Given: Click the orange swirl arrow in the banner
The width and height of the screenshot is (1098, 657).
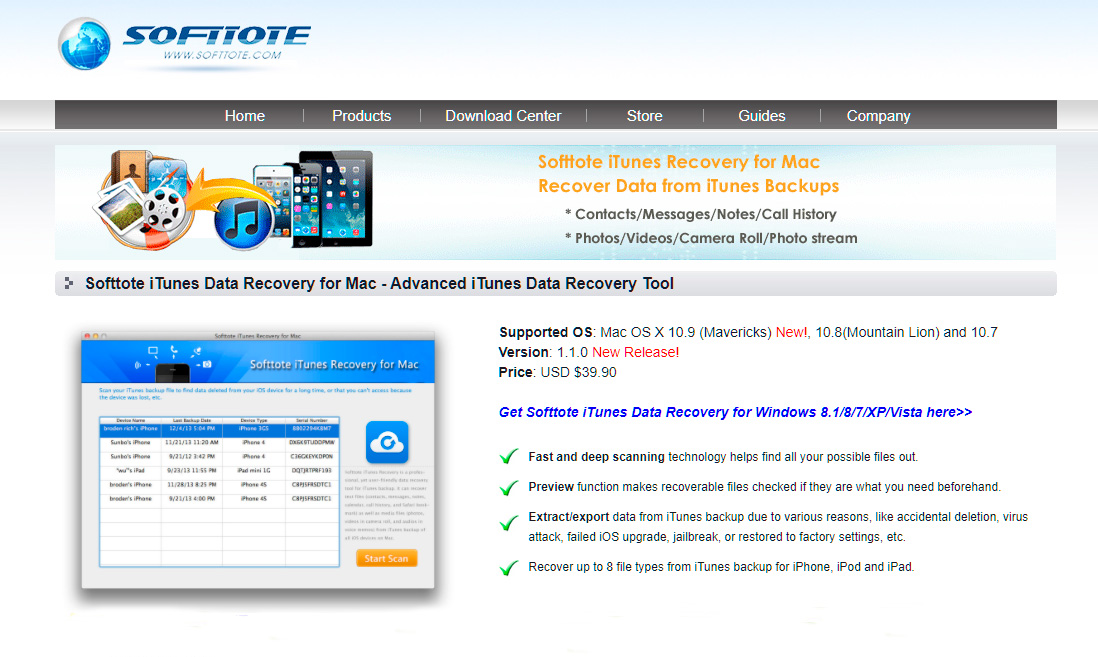Looking at the screenshot, I should (220, 188).
